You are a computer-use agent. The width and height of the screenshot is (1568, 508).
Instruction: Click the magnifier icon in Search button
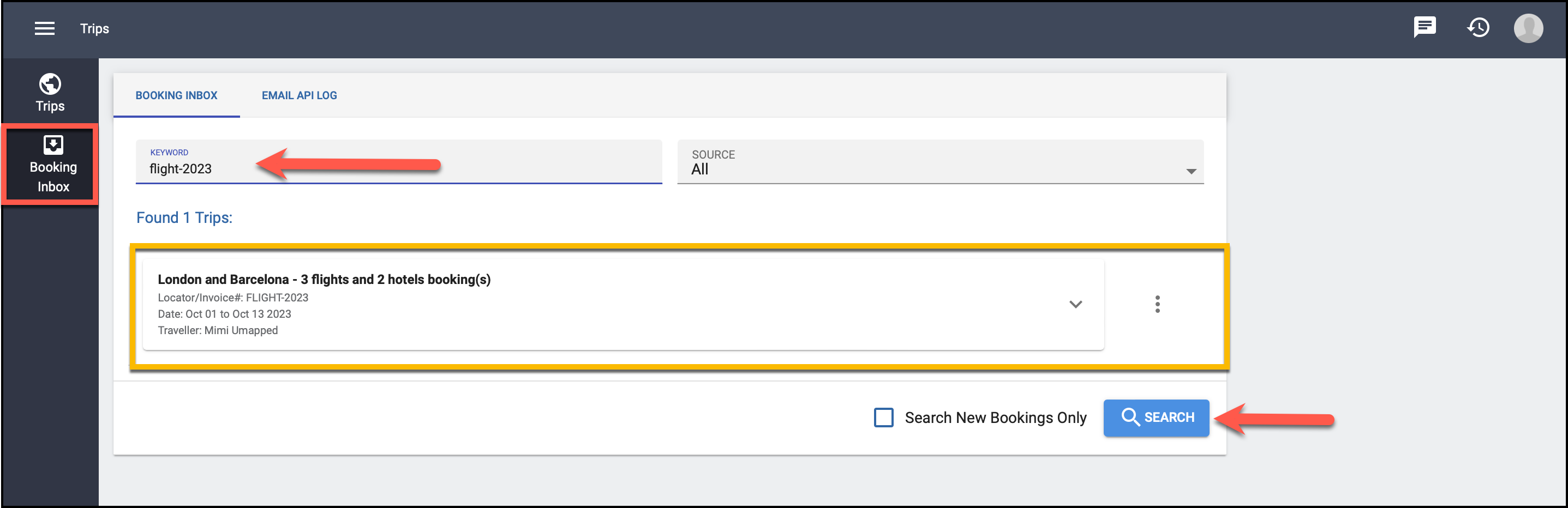tap(1130, 418)
